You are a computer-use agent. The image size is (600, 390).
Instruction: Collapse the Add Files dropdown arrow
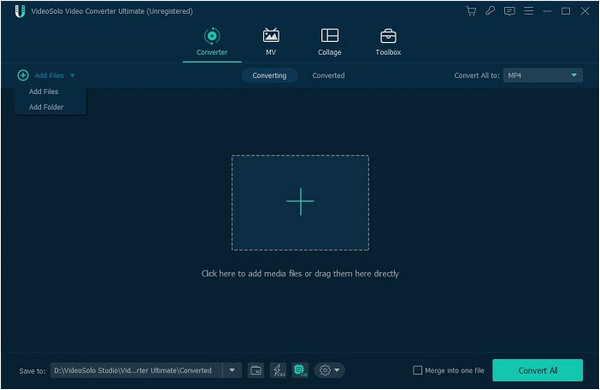click(72, 76)
